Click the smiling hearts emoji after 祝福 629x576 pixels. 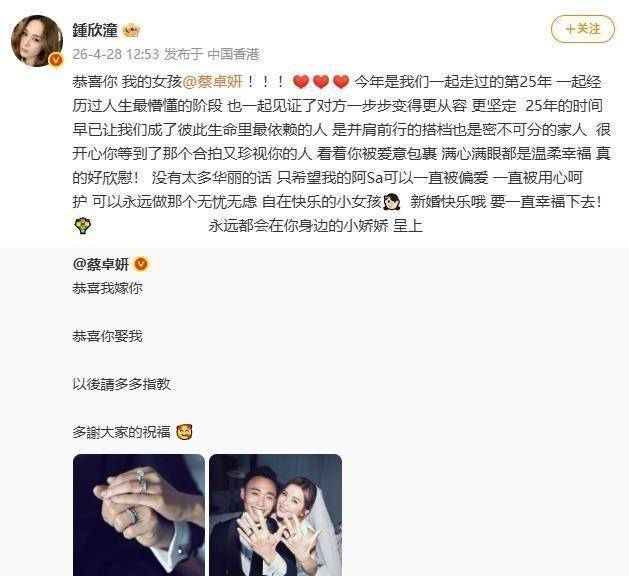(184, 432)
